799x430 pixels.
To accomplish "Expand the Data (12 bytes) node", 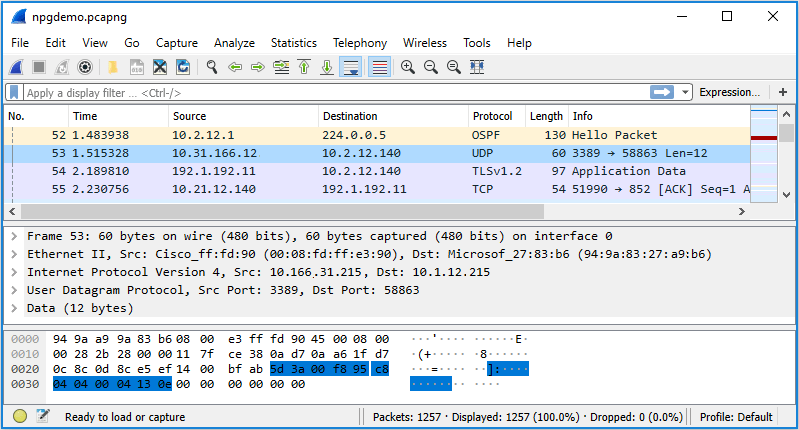I will point(14,308).
